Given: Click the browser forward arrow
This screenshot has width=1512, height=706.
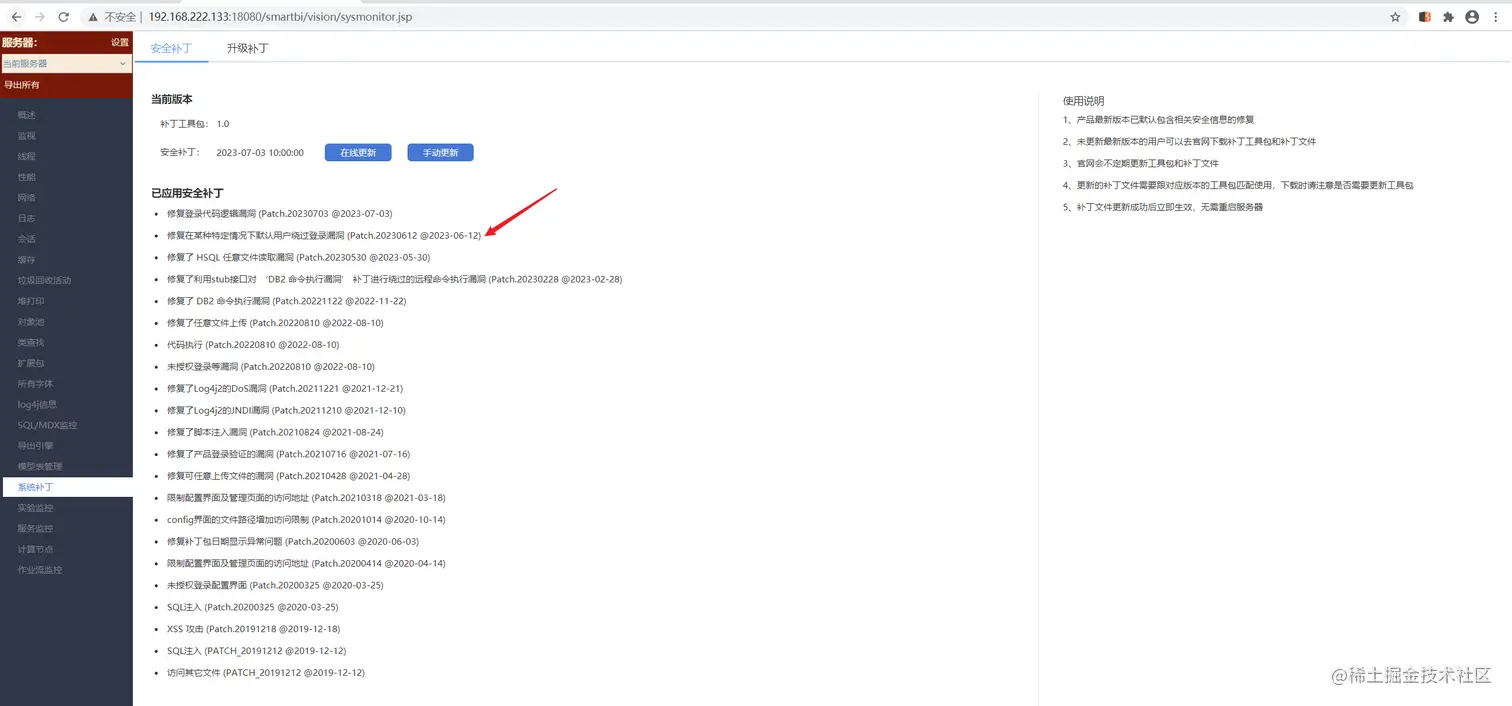Looking at the screenshot, I should click(x=40, y=17).
